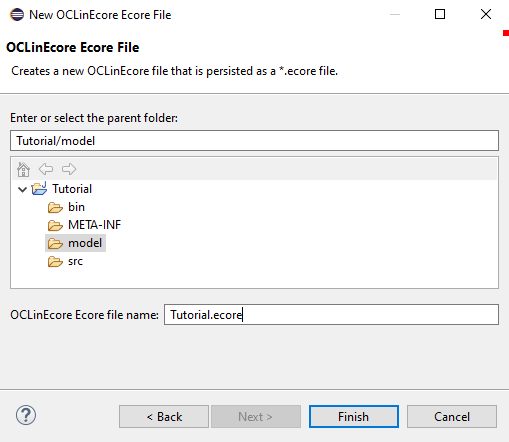Open the help question mark icon
This screenshot has height=442, width=509.
pyautogui.click(x=26, y=415)
